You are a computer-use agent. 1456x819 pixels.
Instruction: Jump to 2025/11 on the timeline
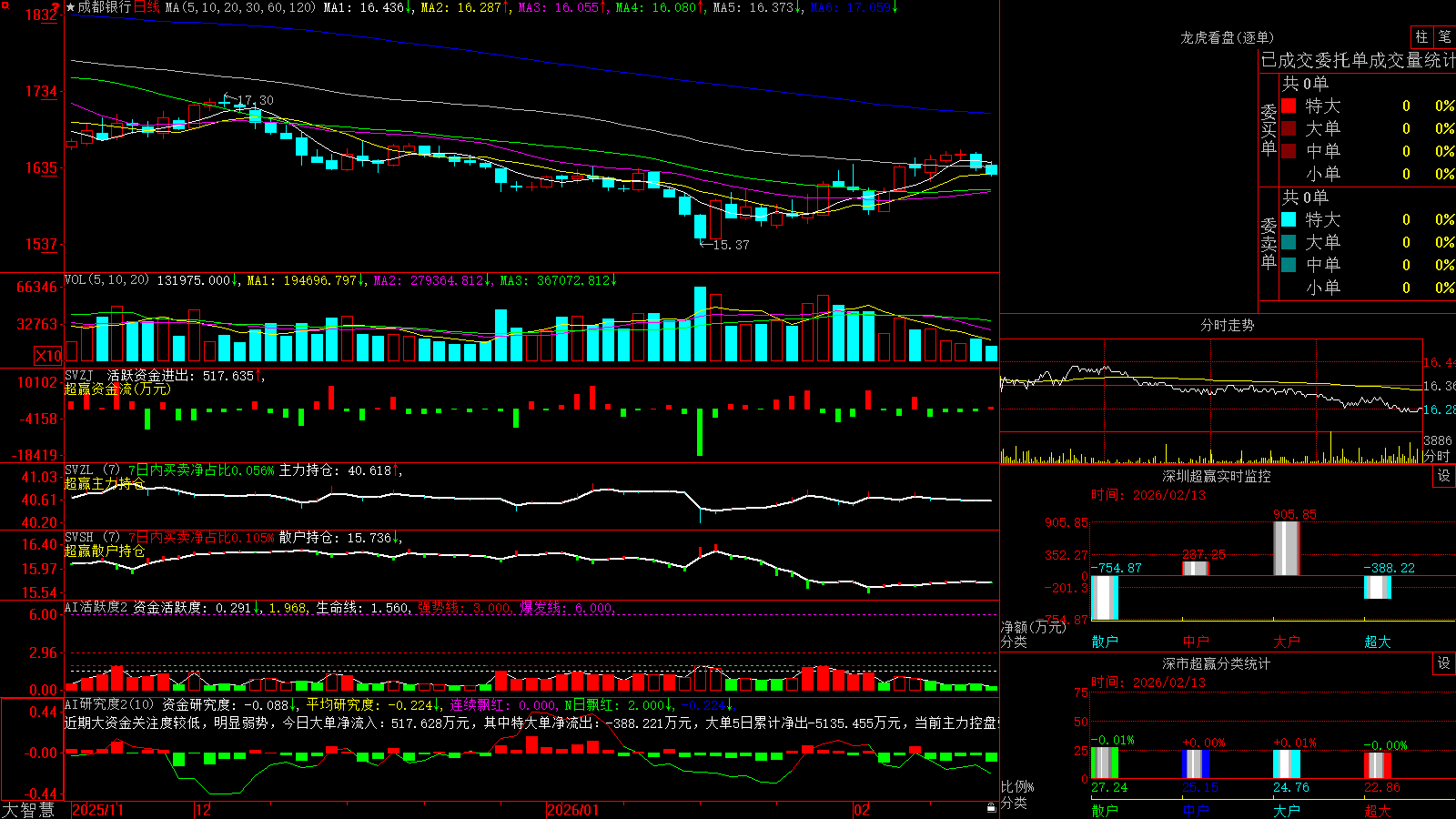[x=97, y=810]
